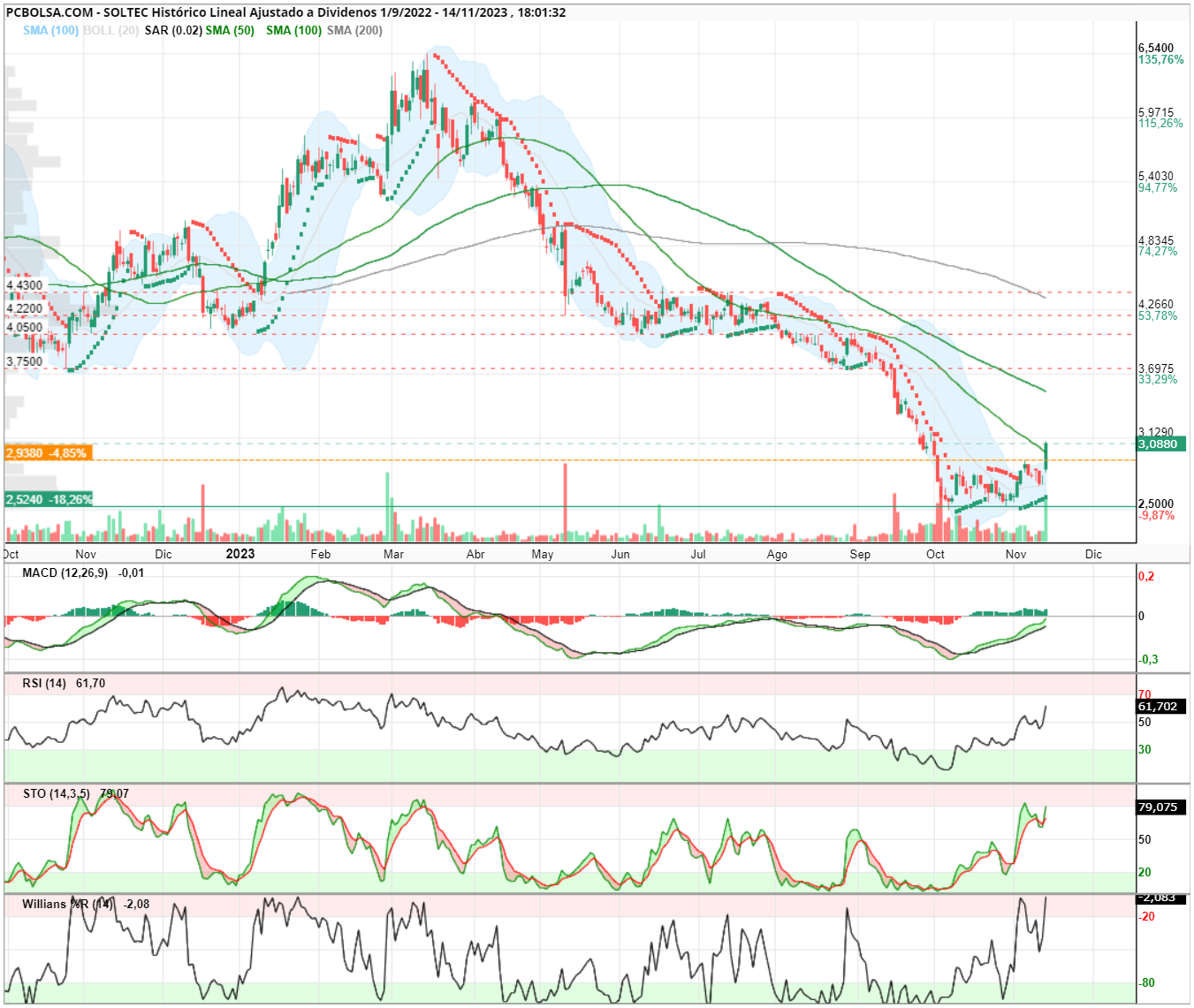1194x1008 pixels.
Task: Click the 4,2200 level label
Action: [25, 308]
